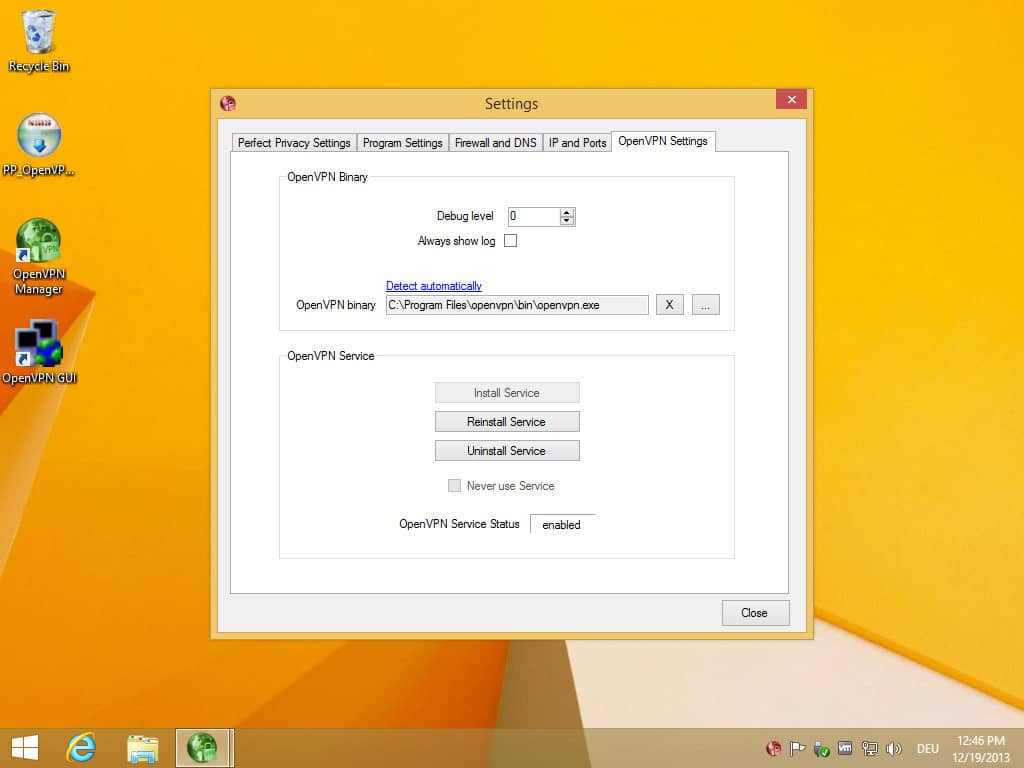Open the clock showing 12:46 PM
Image resolution: width=1024 pixels, height=768 pixels.
(x=981, y=749)
